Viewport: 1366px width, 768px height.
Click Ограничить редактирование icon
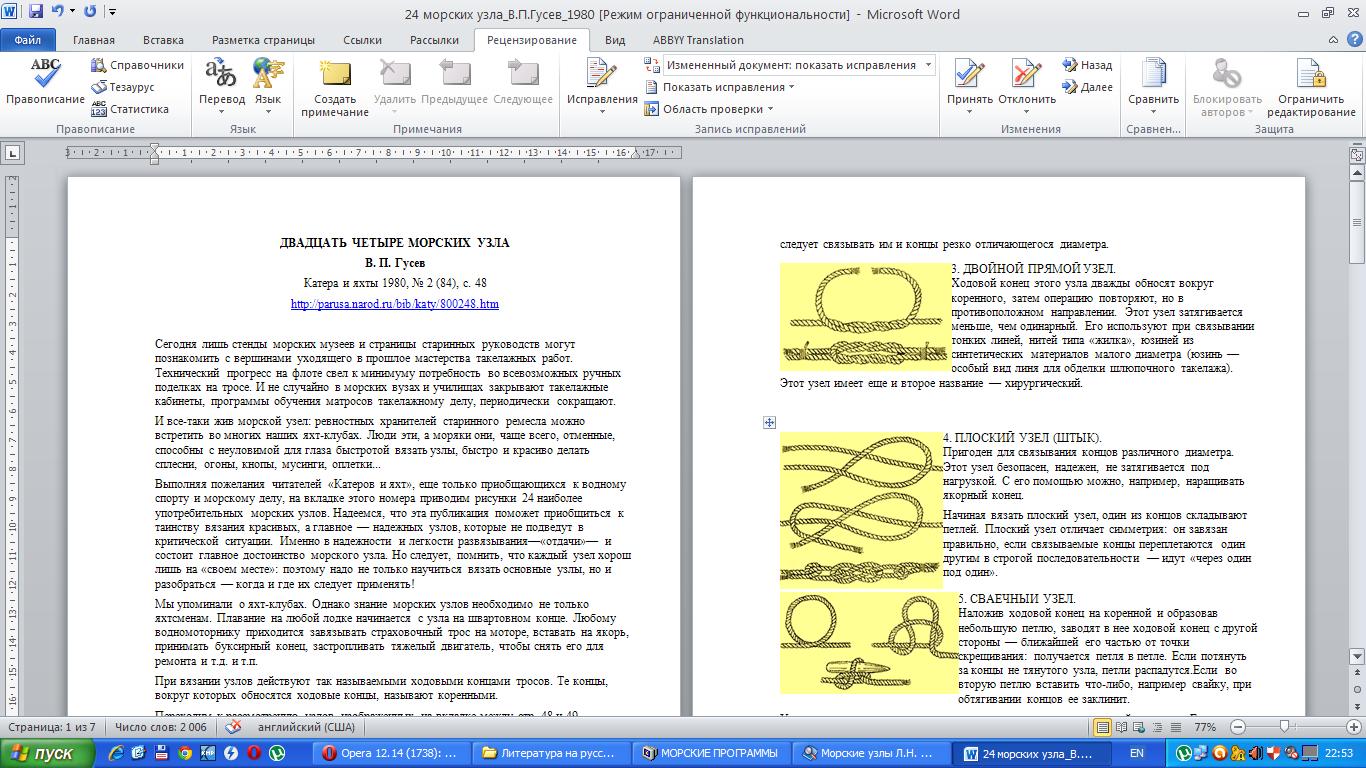coord(1310,76)
